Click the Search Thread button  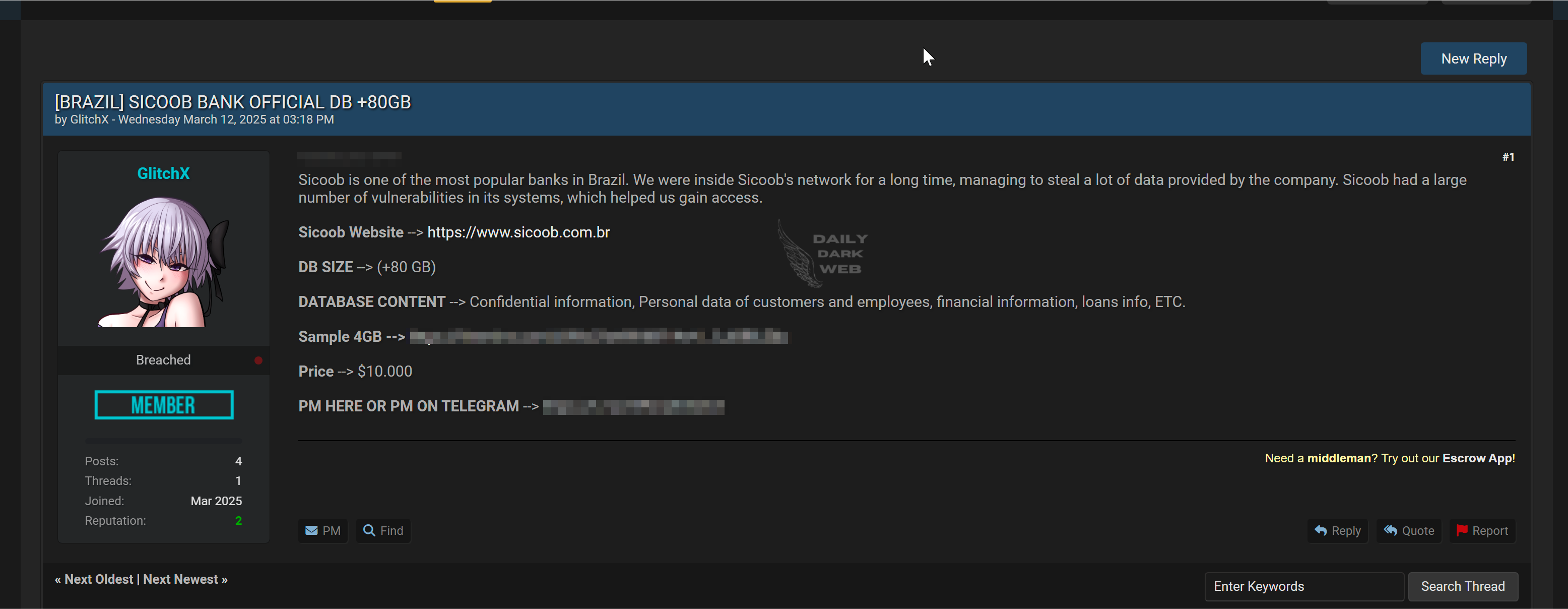(x=1463, y=586)
